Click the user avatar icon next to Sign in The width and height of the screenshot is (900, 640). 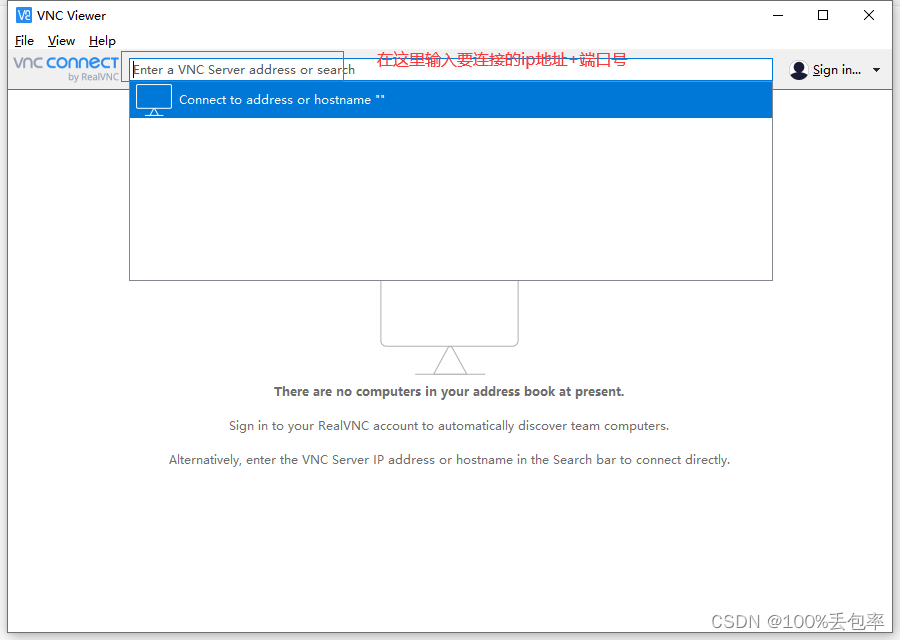(798, 69)
